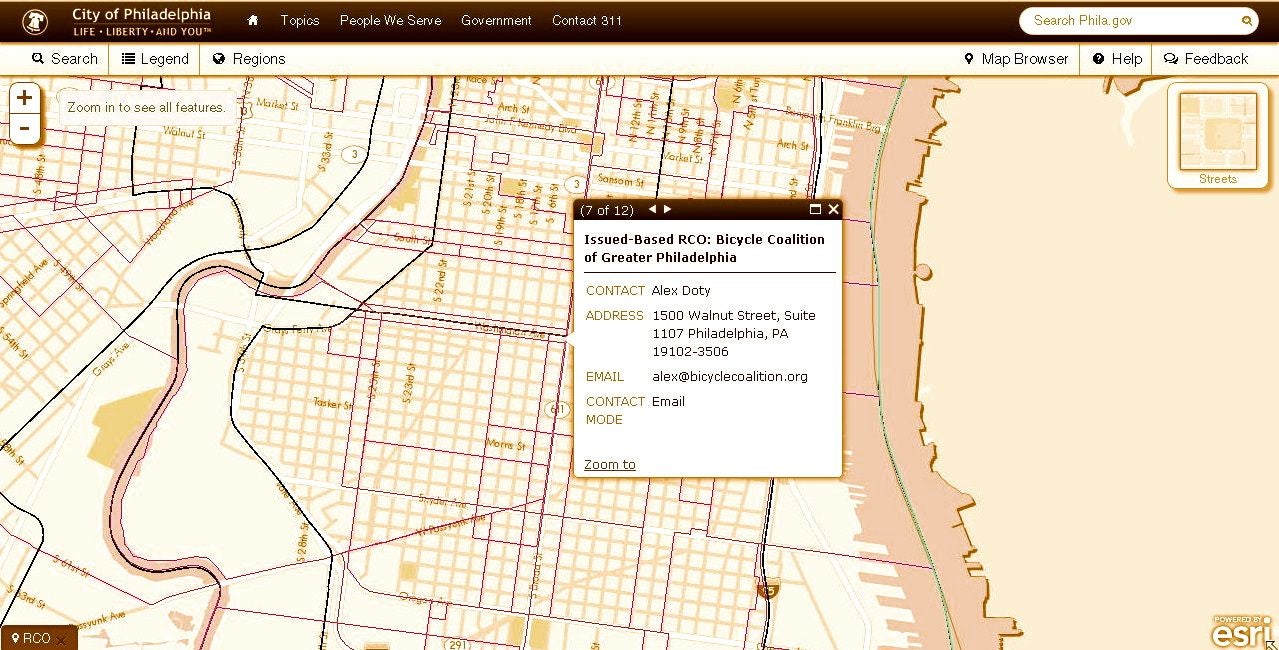The image size is (1279, 650).
Task: Click the (7 of 12) counter text
Action: click(607, 210)
